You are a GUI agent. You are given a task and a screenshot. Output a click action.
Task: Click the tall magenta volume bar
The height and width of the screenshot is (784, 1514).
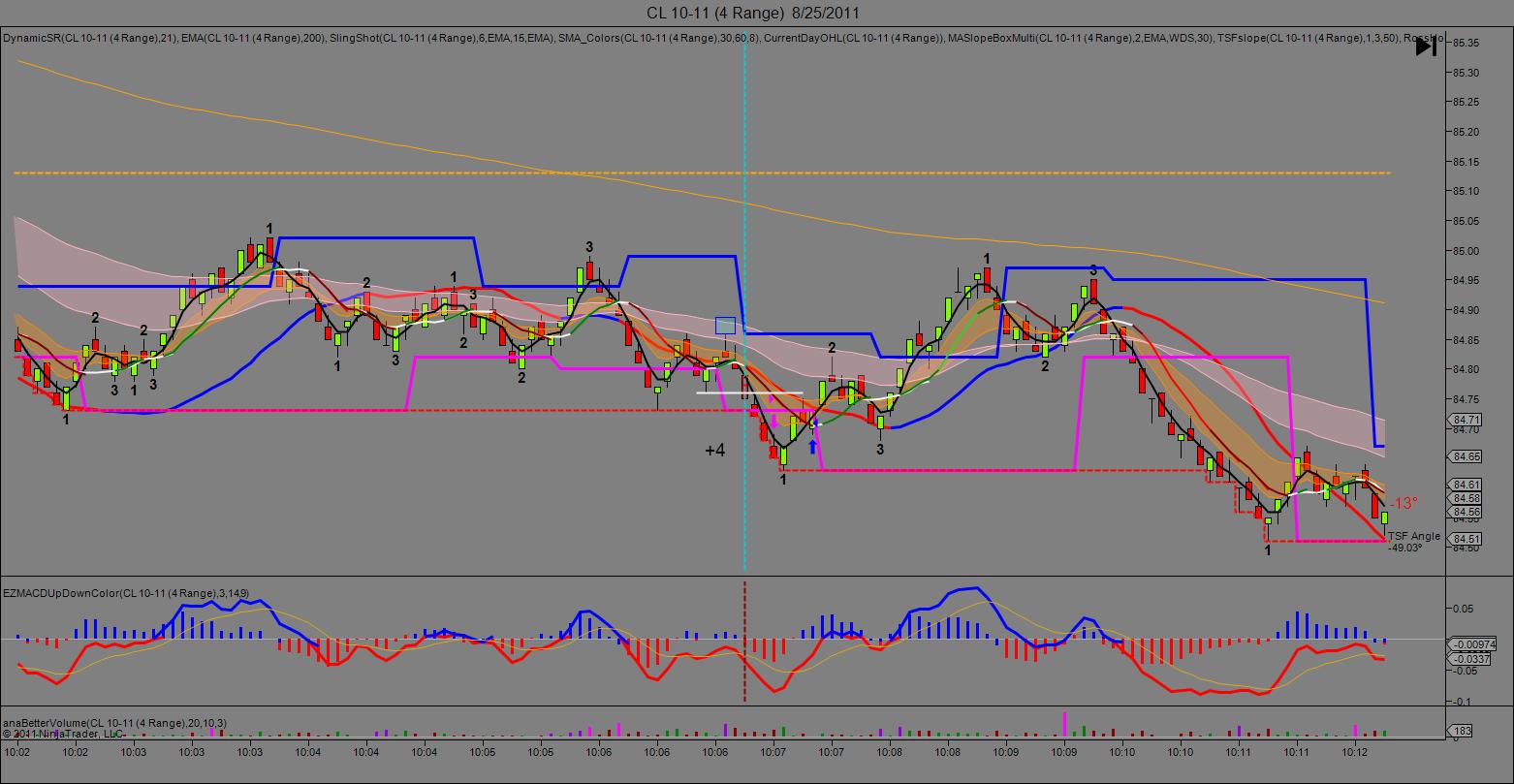point(1063,725)
